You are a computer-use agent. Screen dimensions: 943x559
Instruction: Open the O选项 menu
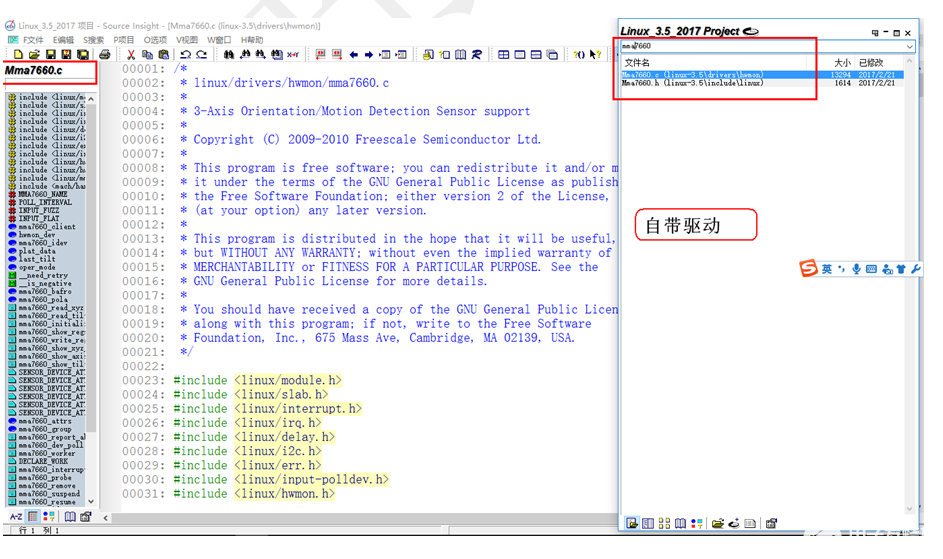155,40
